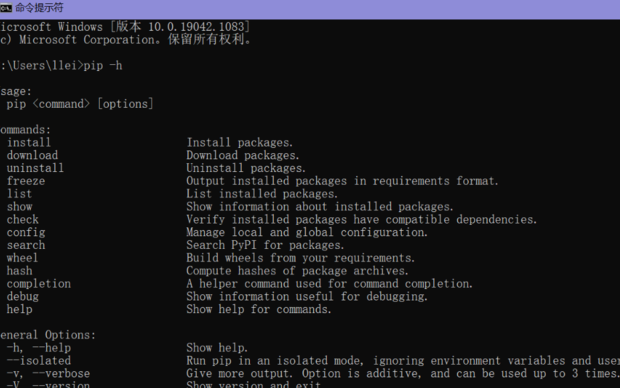
Task: Click the "wheel" command name
Action: pos(22,258)
